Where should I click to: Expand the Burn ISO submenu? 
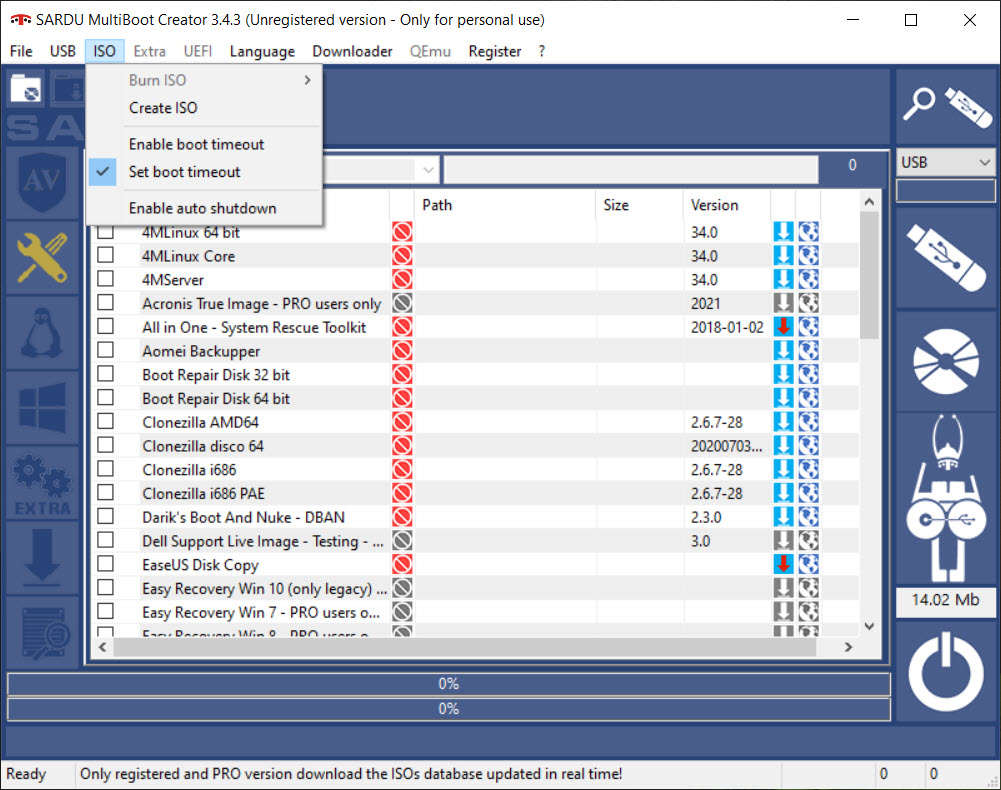click(x=204, y=80)
